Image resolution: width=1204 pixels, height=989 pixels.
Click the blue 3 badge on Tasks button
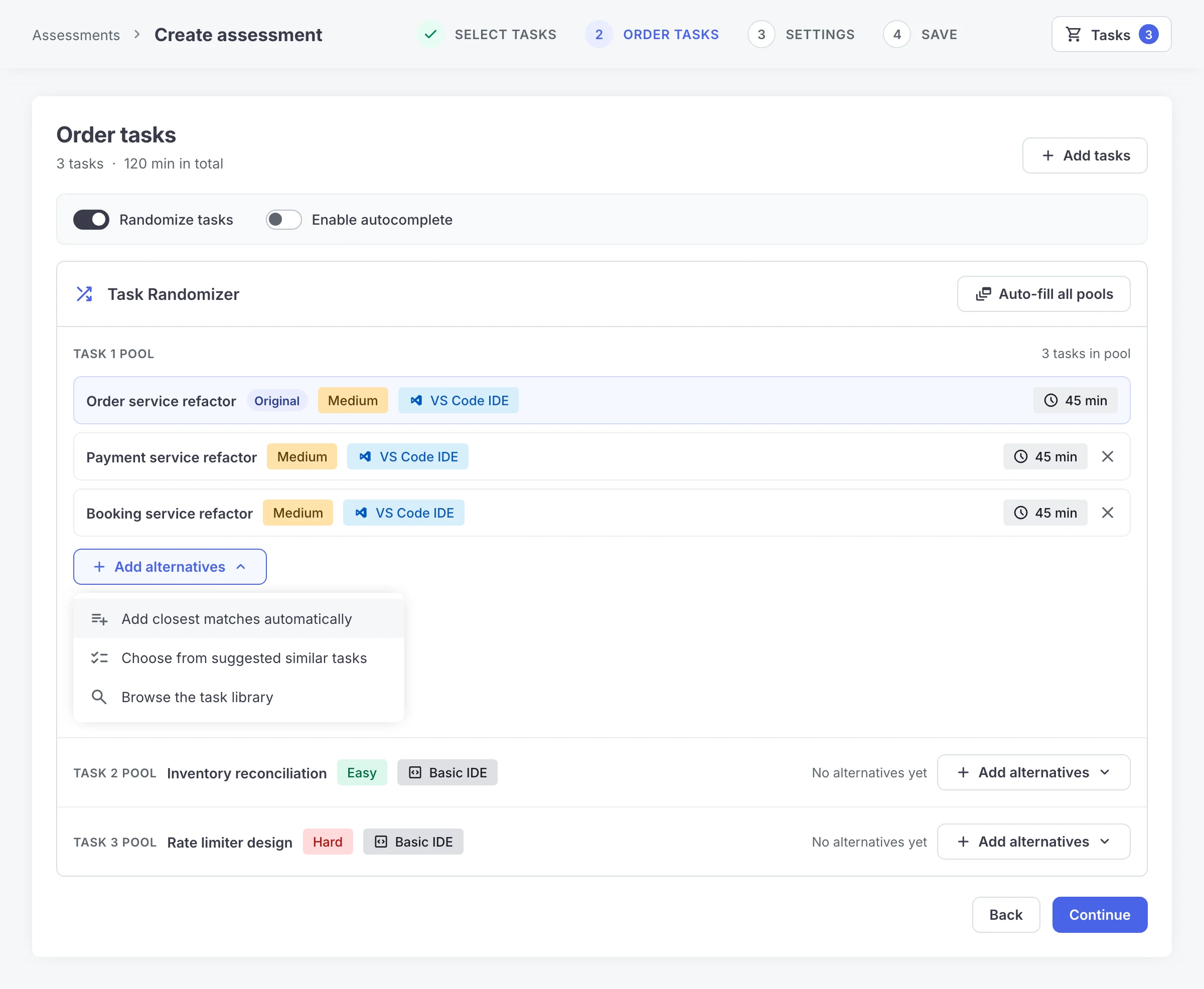[1148, 35]
